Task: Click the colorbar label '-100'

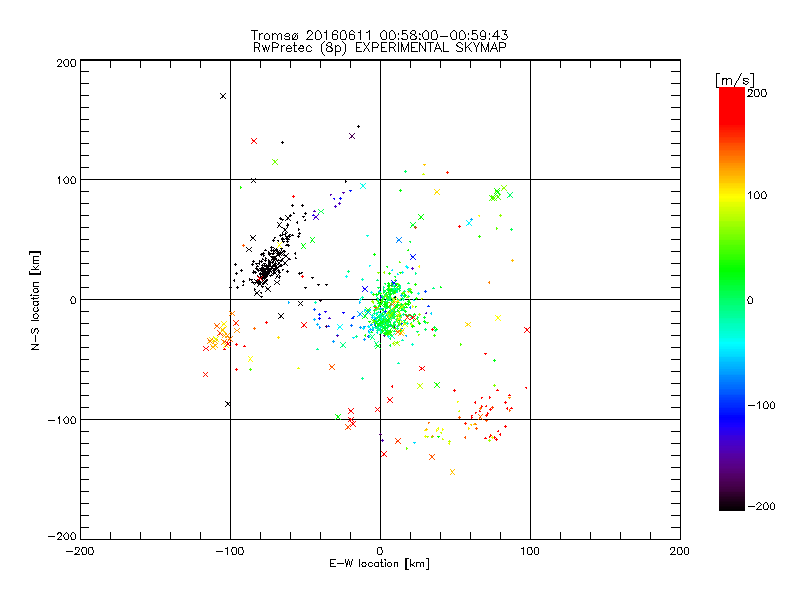Action: pos(761,405)
